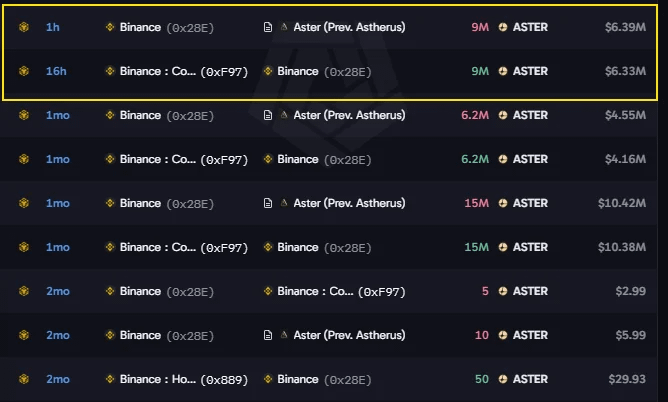The image size is (668, 402).
Task: Click the ASTER token icon in the $2.99 row
Action: coord(503,291)
